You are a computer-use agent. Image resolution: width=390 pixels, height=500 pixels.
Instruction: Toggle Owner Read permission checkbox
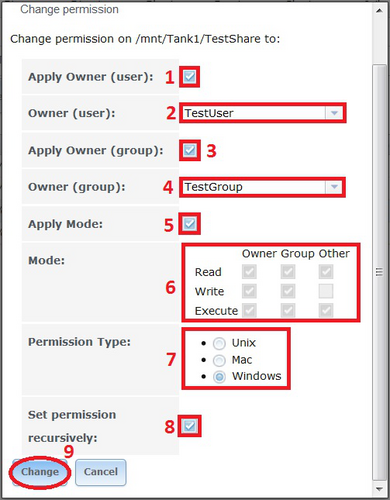(249, 272)
